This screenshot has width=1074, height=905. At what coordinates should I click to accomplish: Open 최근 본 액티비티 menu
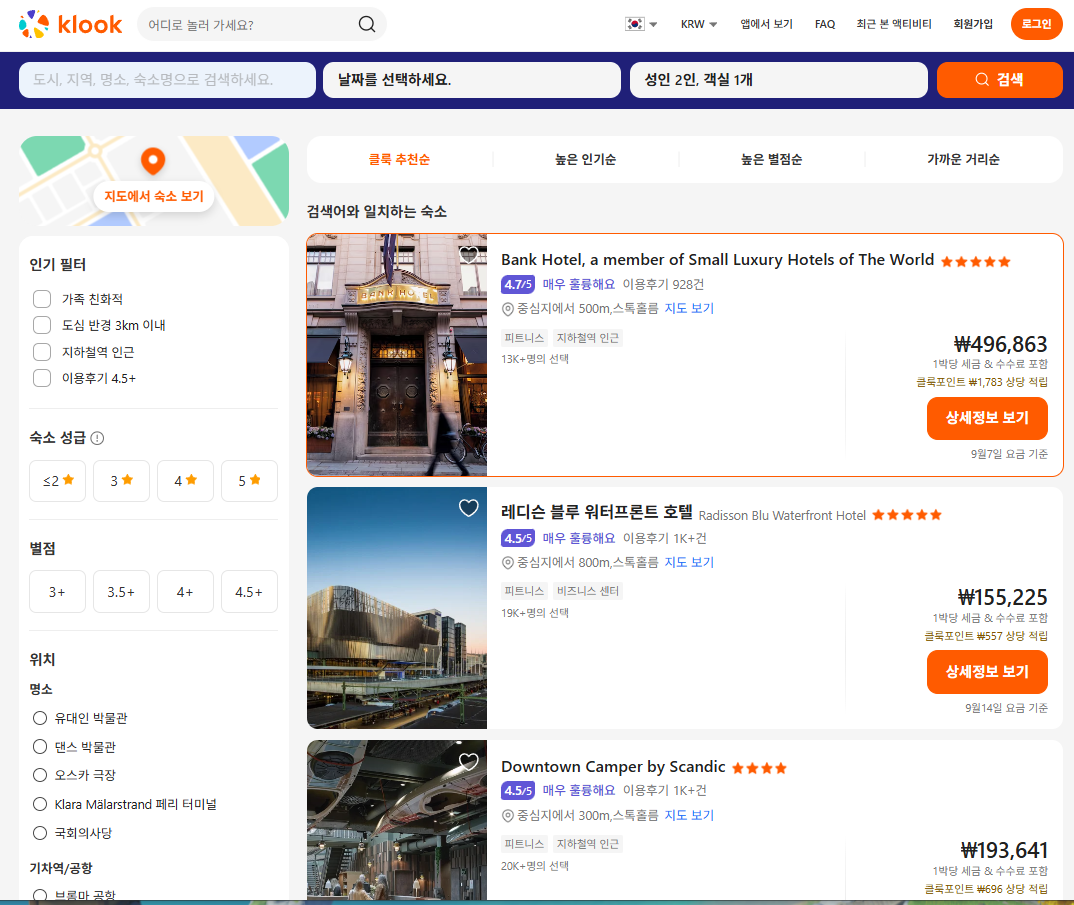[x=894, y=24]
